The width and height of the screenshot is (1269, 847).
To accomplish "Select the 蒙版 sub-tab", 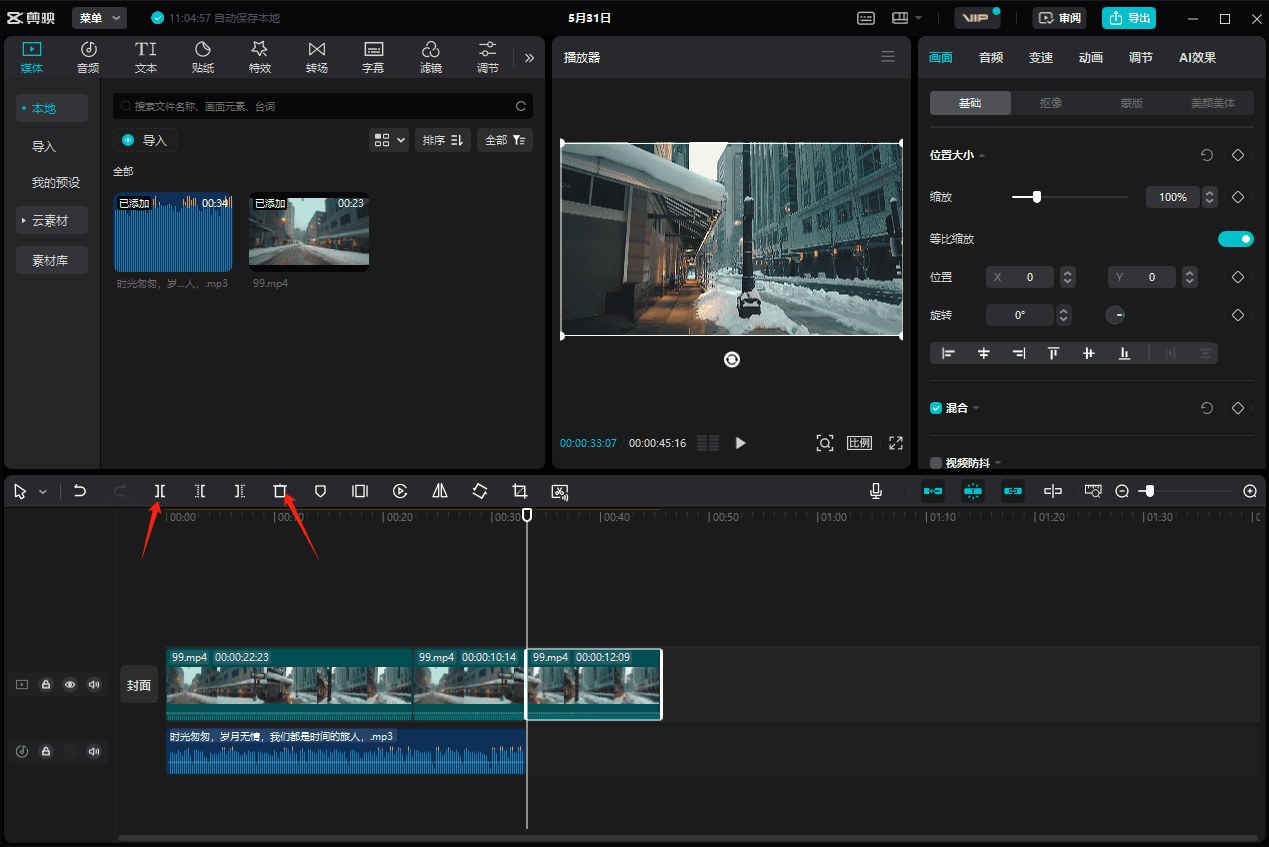I will click(1132, 103).
